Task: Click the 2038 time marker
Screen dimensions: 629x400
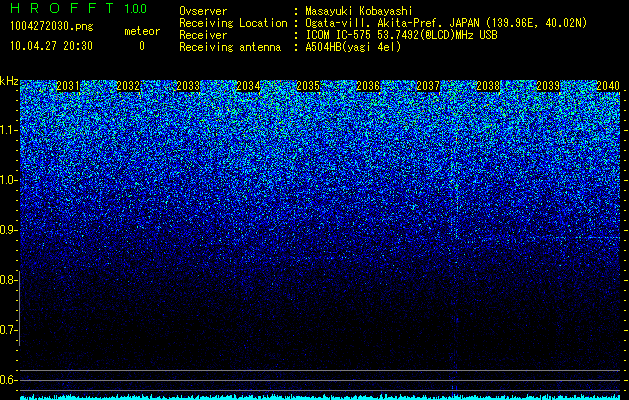Action: (488, 86)
